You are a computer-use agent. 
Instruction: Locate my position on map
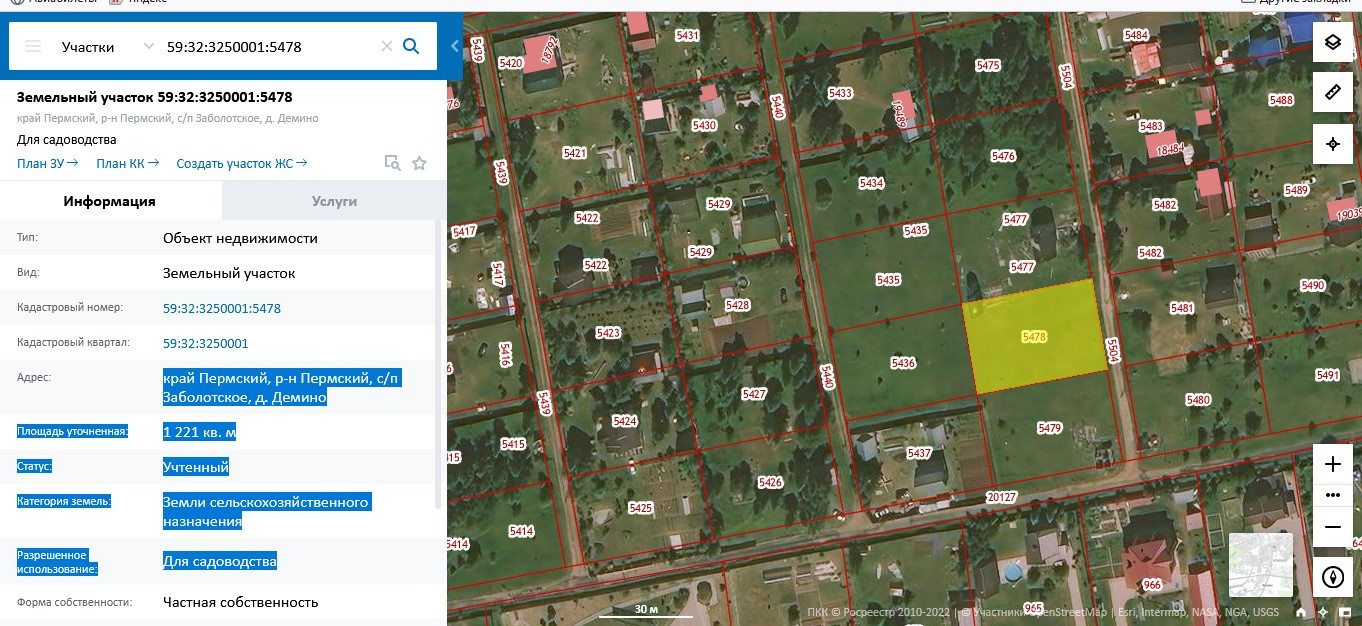point(1332,144)
